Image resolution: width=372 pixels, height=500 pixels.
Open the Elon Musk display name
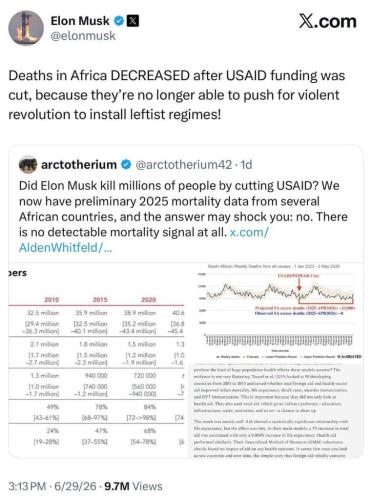coord(80,21)
